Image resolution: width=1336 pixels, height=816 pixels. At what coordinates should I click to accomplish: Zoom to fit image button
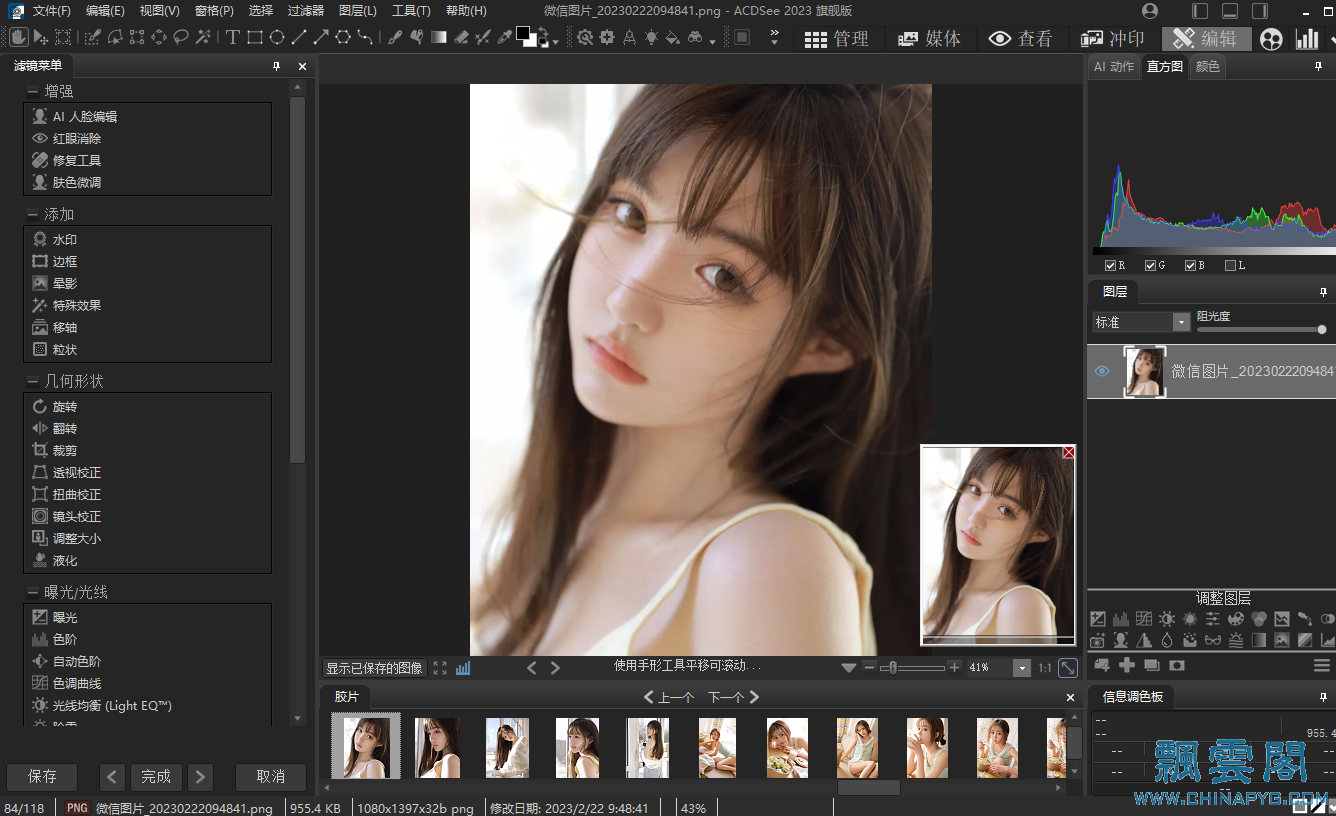1068,667
